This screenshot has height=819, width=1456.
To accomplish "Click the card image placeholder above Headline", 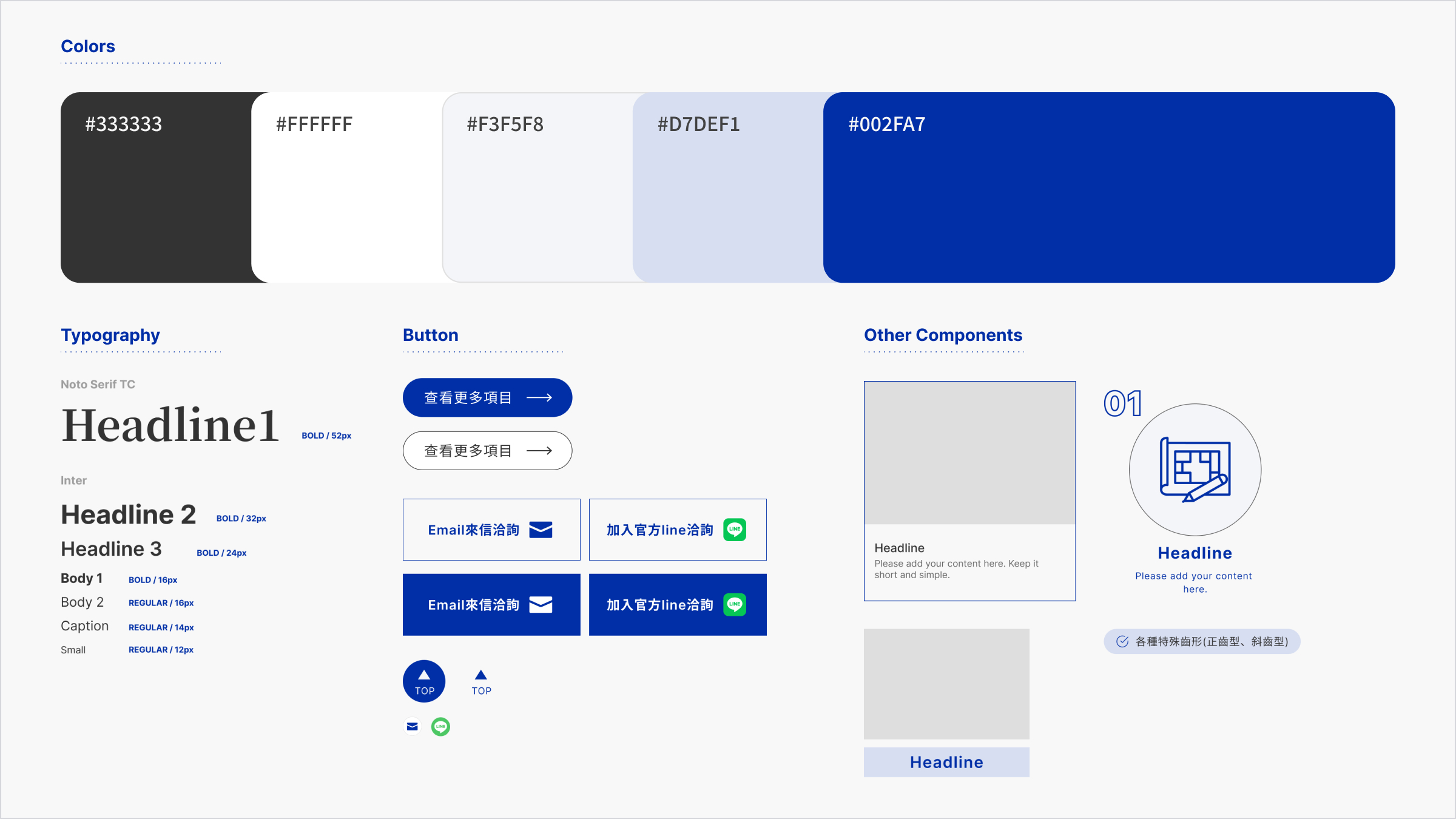I will tap(969, 453).
